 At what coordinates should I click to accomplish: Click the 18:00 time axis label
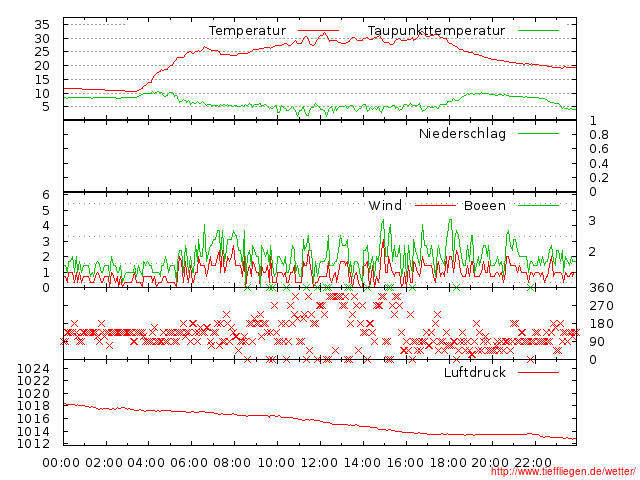tap(448, 463)
